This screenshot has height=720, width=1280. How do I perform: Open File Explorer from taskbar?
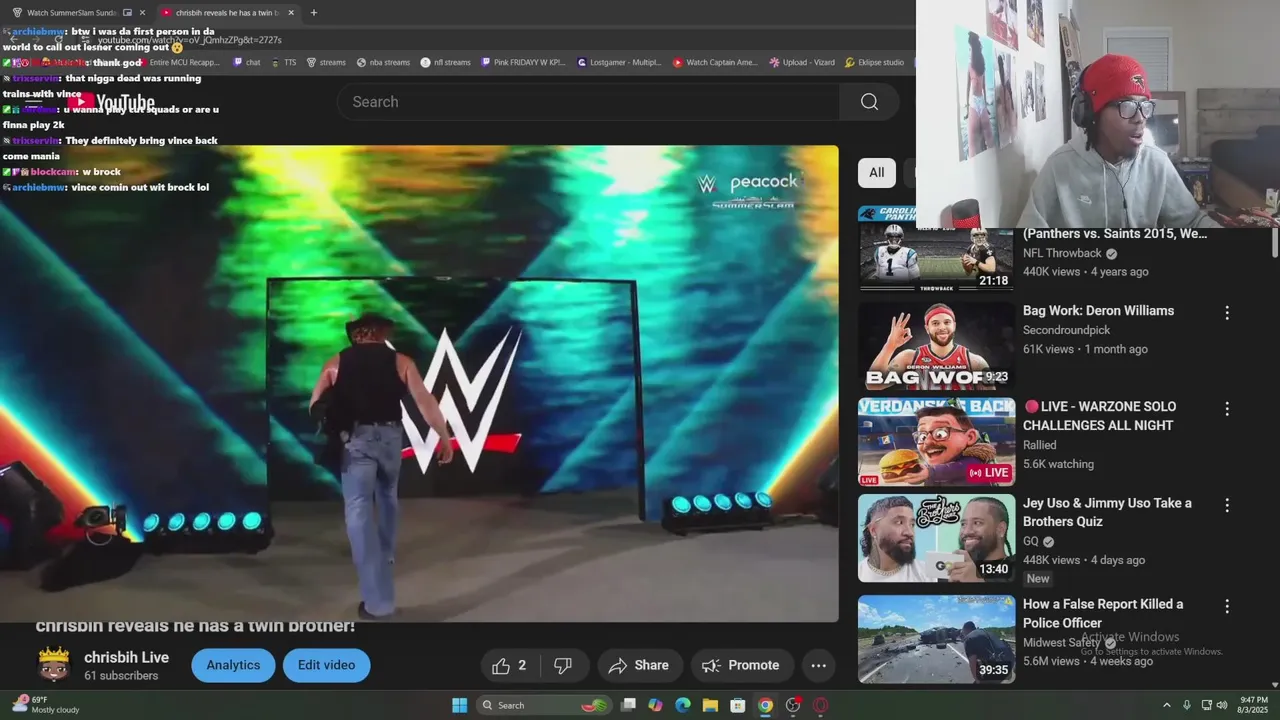pos(710,705)
